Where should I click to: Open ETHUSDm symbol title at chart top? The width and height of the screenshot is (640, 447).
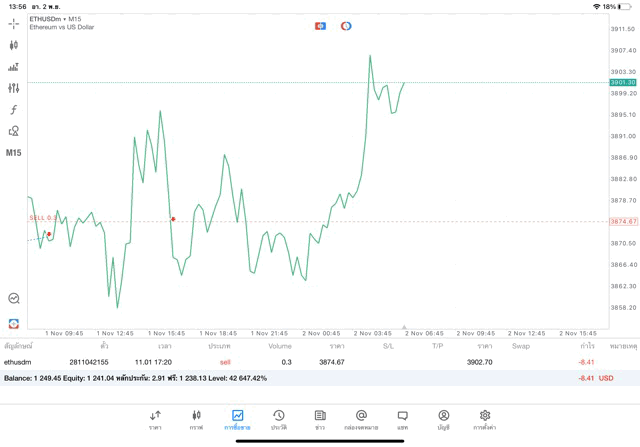[56, 19]
